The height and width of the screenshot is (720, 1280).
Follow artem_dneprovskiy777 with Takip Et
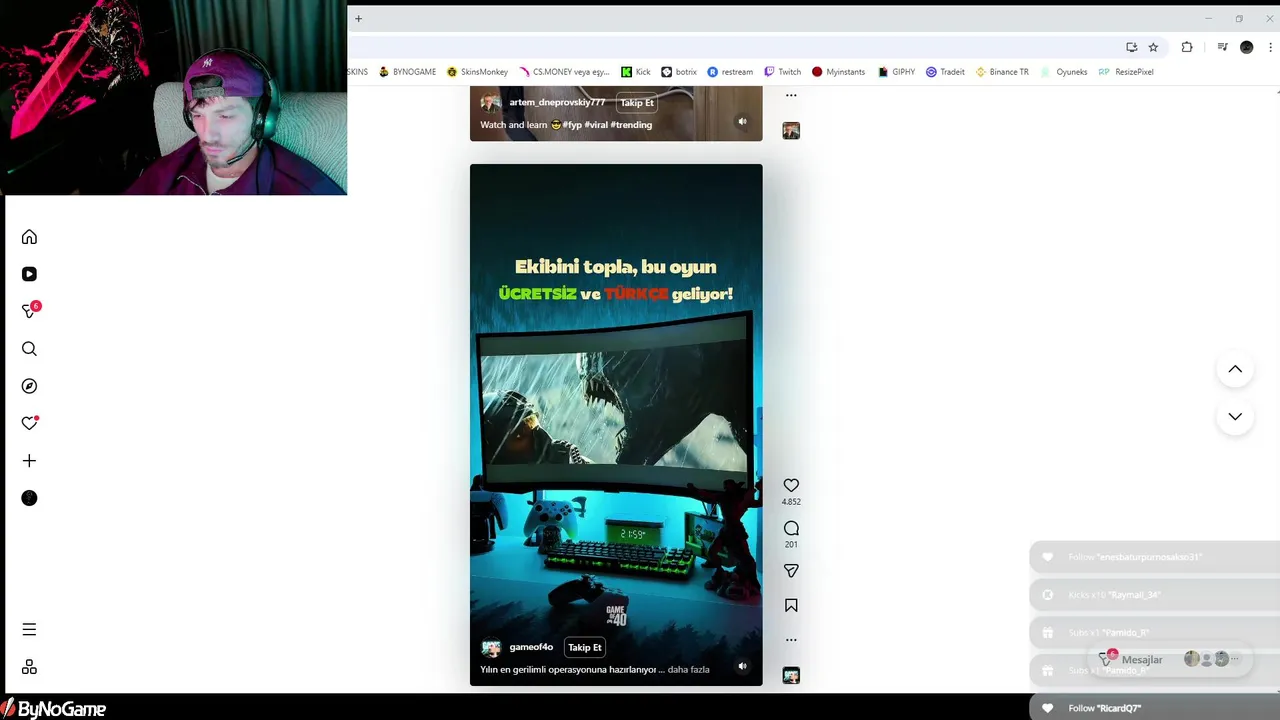pyautogui.click(x=637, y=103)
